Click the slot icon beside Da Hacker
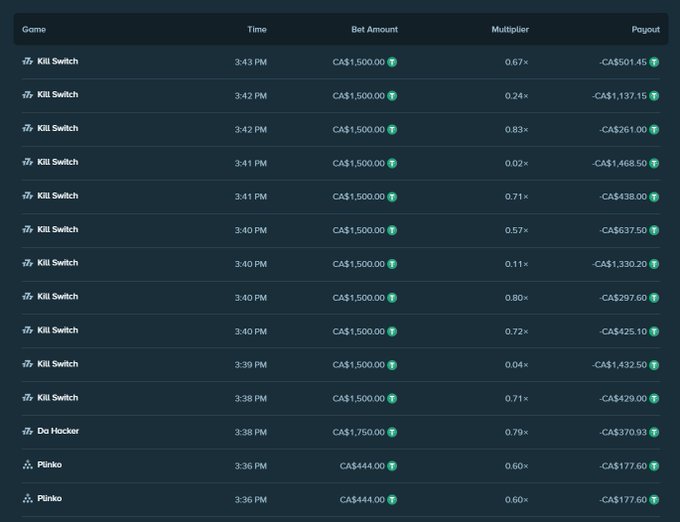680x522 pixels. 27,431
